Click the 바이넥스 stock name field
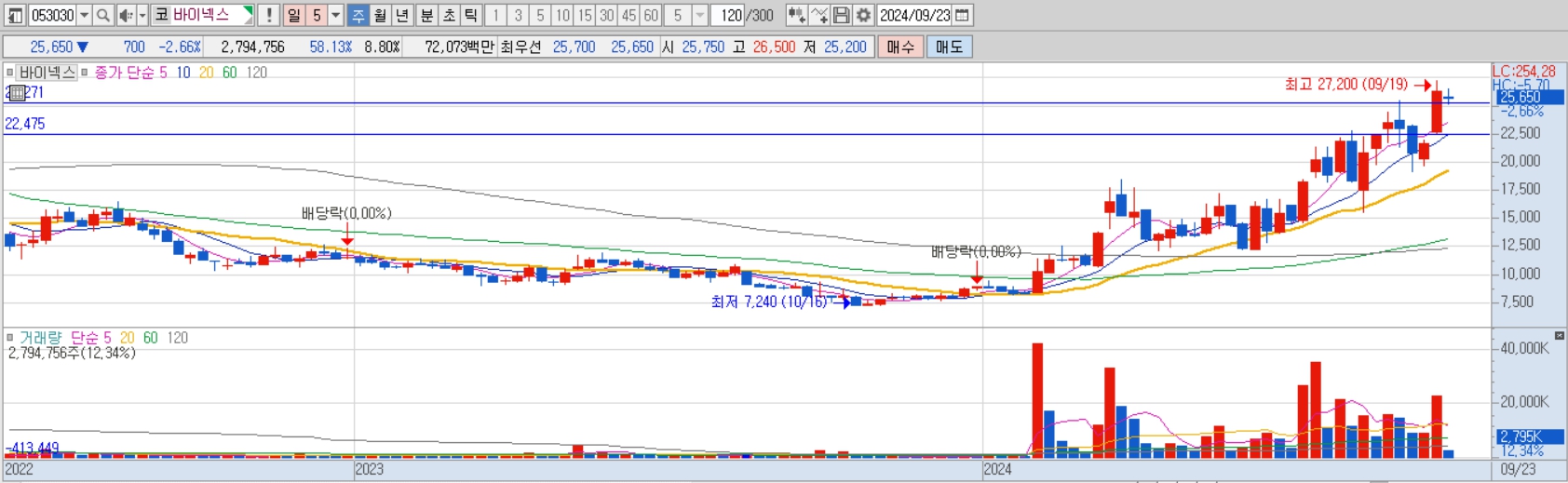Image resolution: width=1568 pixels, height=483 pixels. pyautogui.click(x=211, y=15)
